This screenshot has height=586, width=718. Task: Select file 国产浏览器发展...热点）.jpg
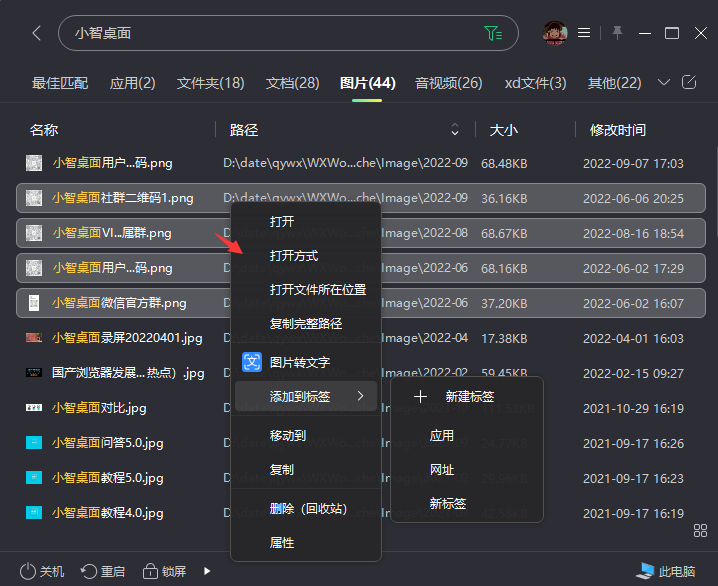point(128,373)
